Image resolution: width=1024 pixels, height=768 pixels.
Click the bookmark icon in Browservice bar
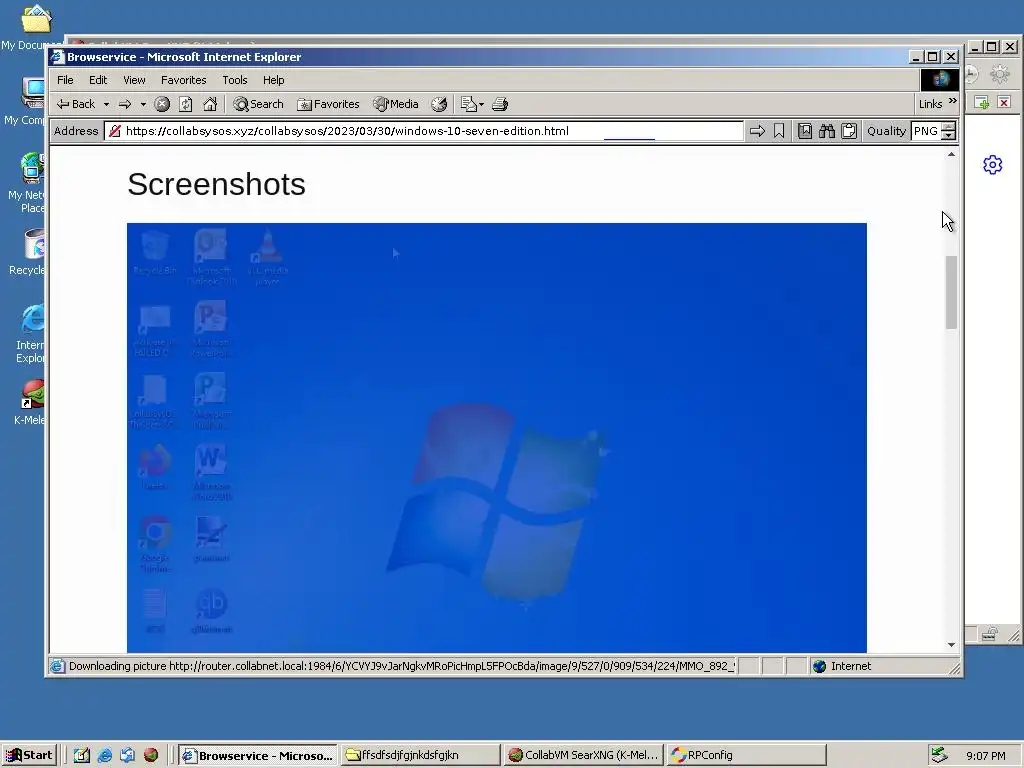pos(779,131)
